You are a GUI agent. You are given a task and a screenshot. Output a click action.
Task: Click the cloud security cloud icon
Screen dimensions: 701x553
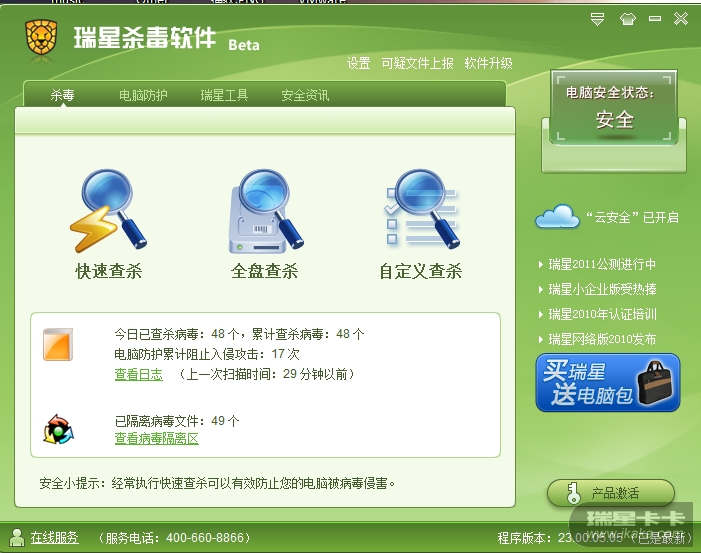557,216
